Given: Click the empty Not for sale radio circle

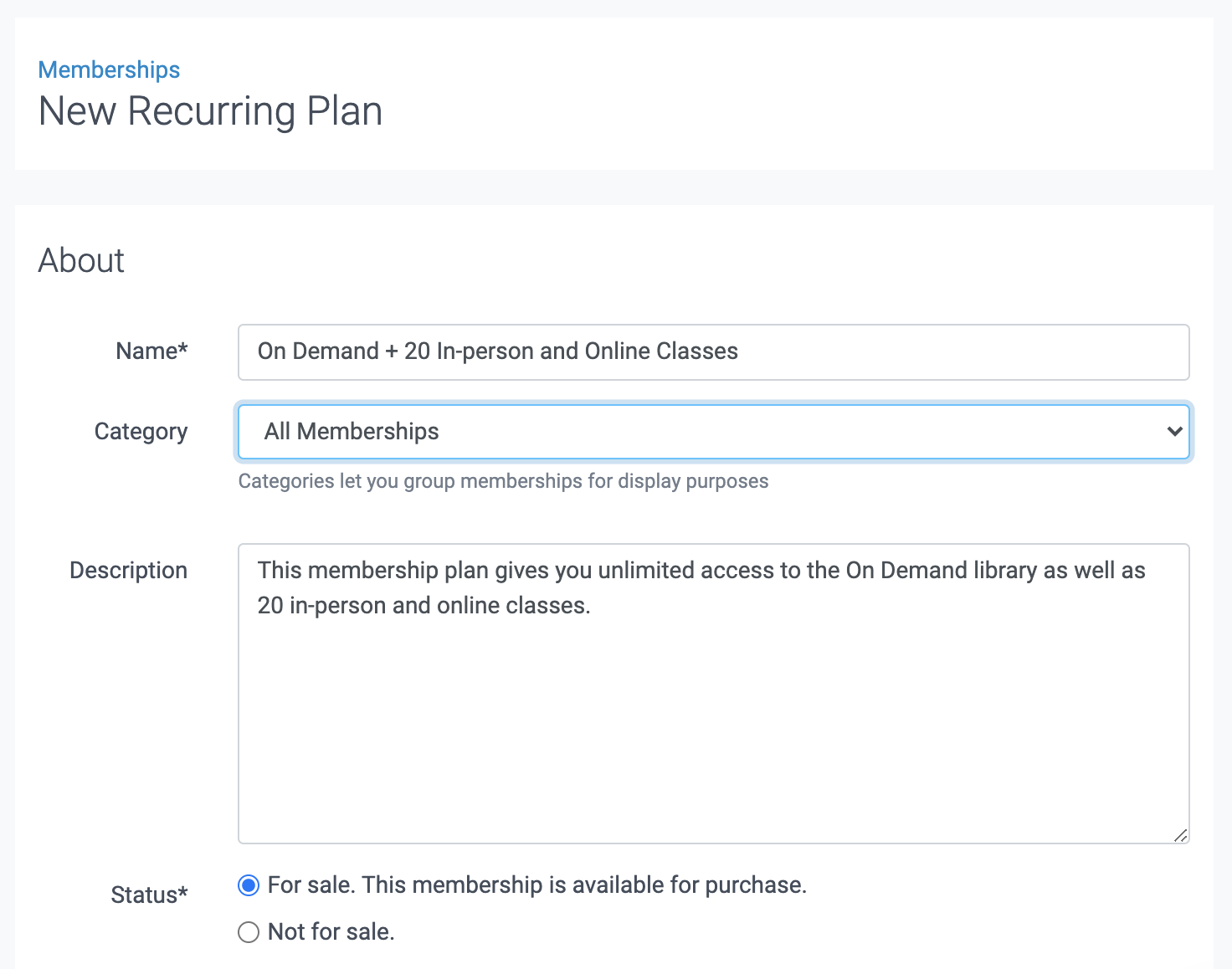Looking at the screenshot, I should click(248, 931).
